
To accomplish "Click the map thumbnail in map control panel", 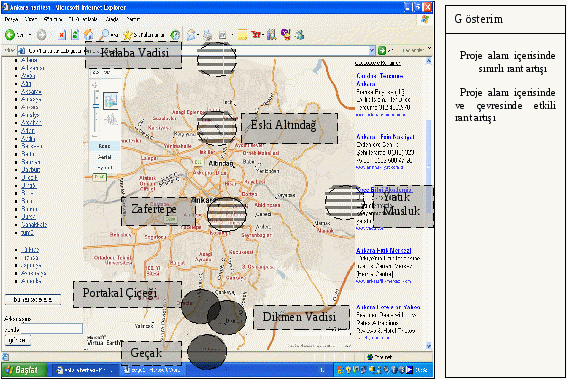I will (110, 101).
